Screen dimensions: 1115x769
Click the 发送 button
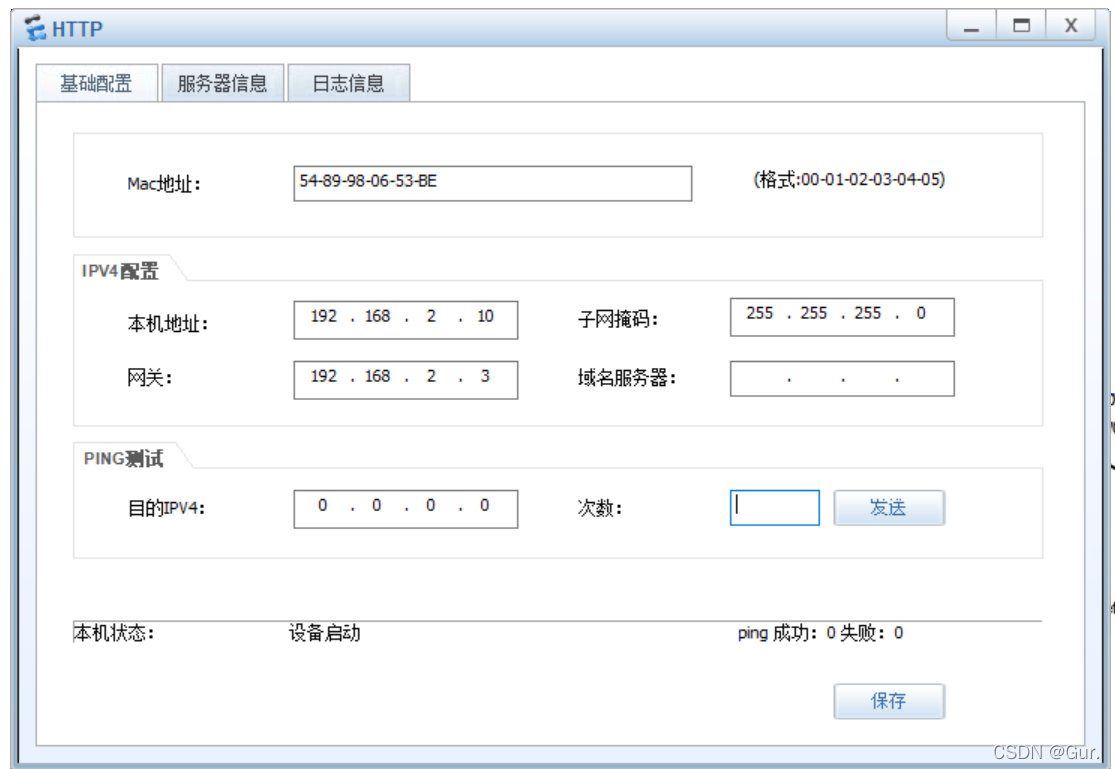889,507
